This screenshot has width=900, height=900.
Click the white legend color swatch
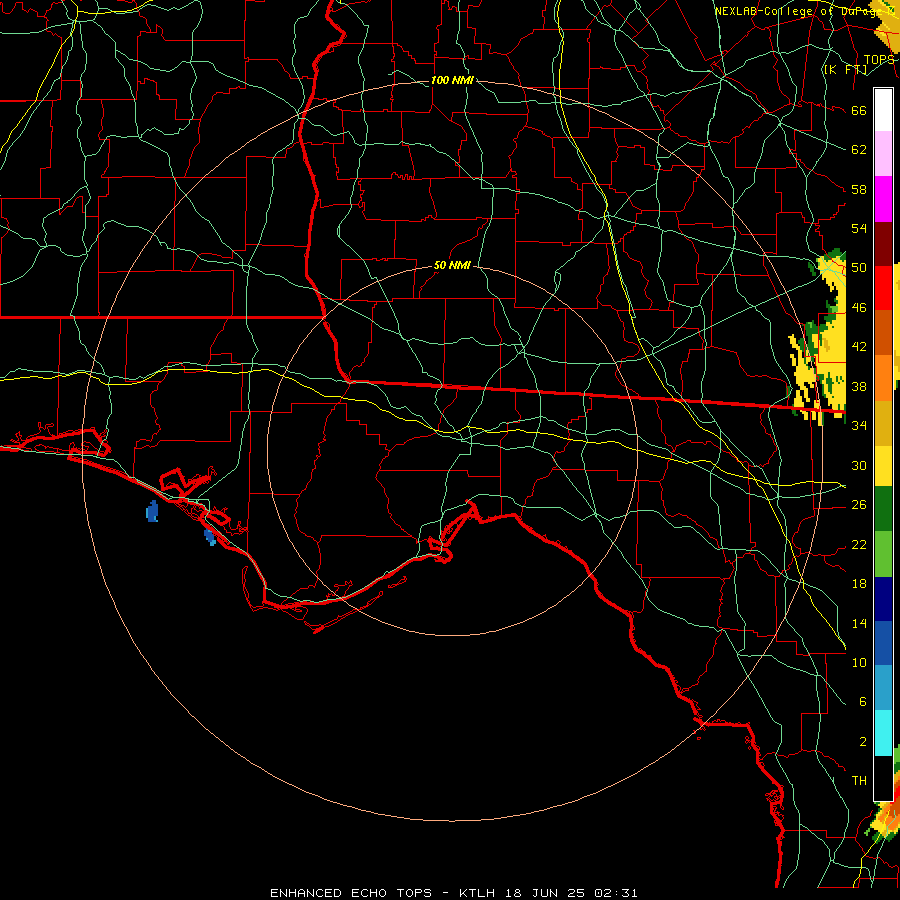(x=883, y=111)
